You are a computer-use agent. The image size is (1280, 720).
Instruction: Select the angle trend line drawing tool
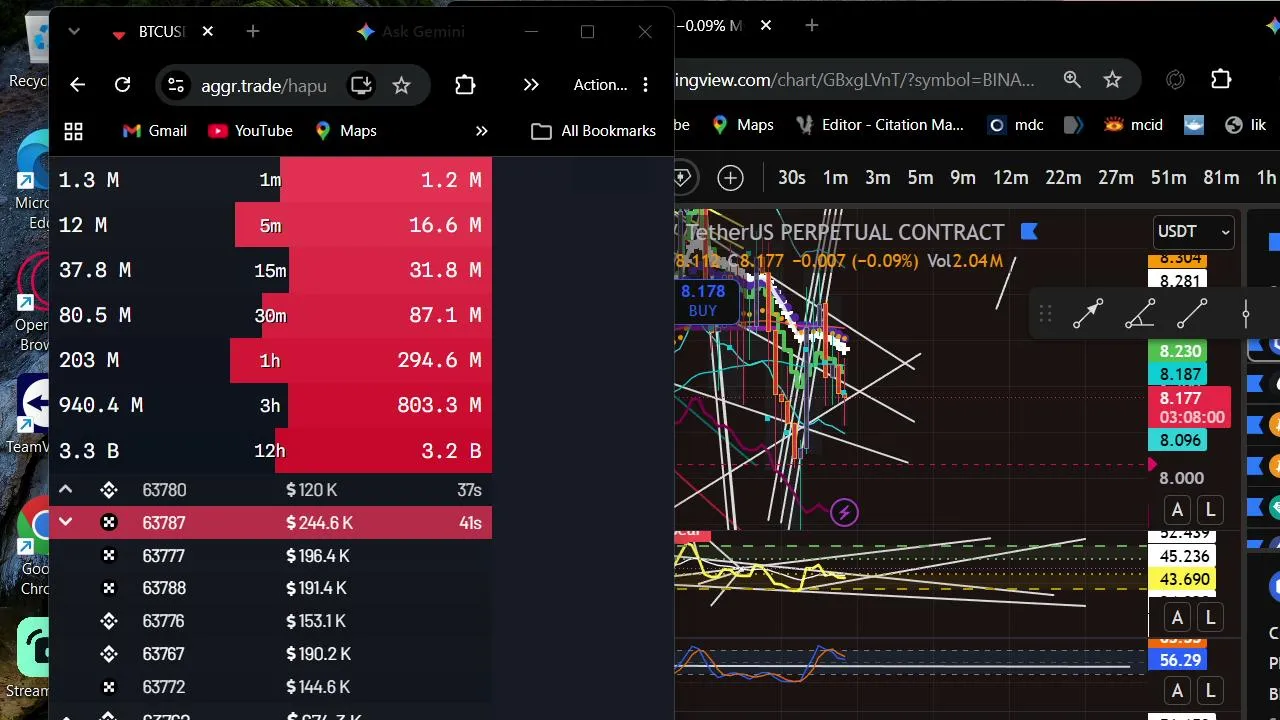click(1140, 315)
